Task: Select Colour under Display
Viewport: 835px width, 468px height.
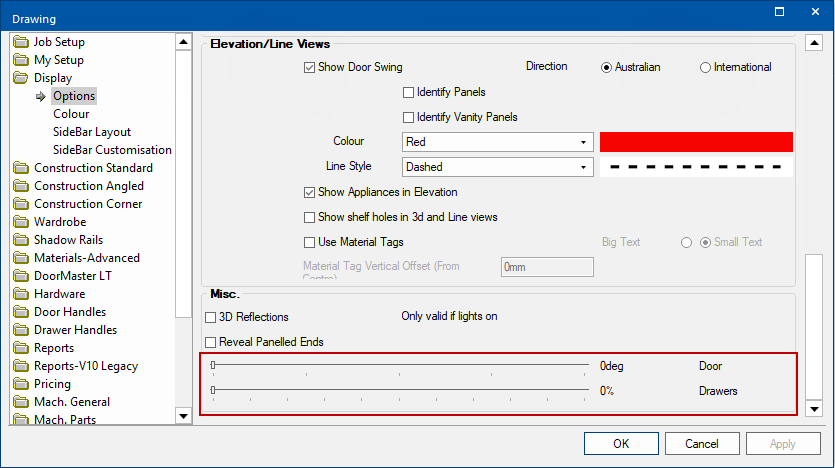Action: tap(71, 114)
